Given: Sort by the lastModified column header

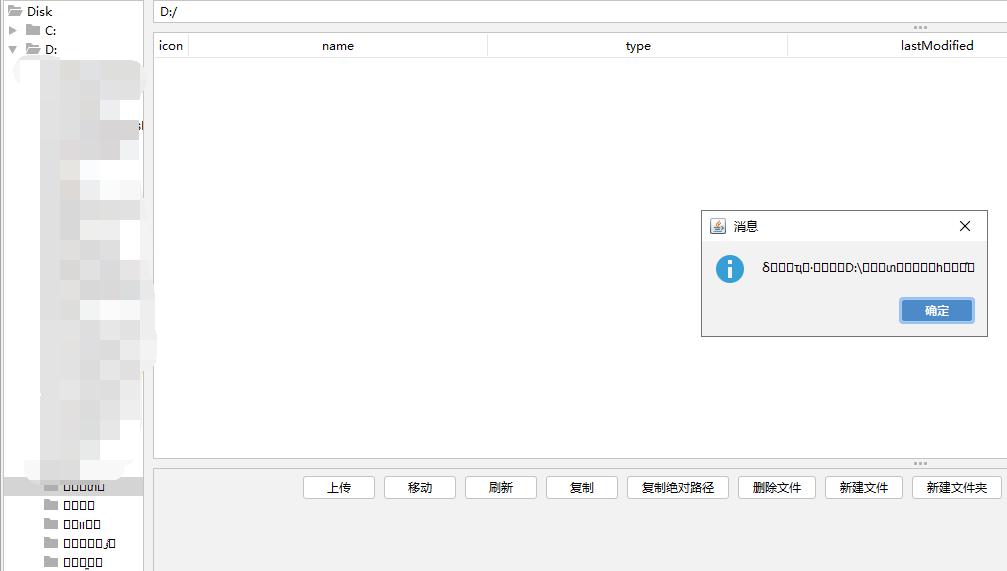Looking at the screenshot, I should [937, 46].
